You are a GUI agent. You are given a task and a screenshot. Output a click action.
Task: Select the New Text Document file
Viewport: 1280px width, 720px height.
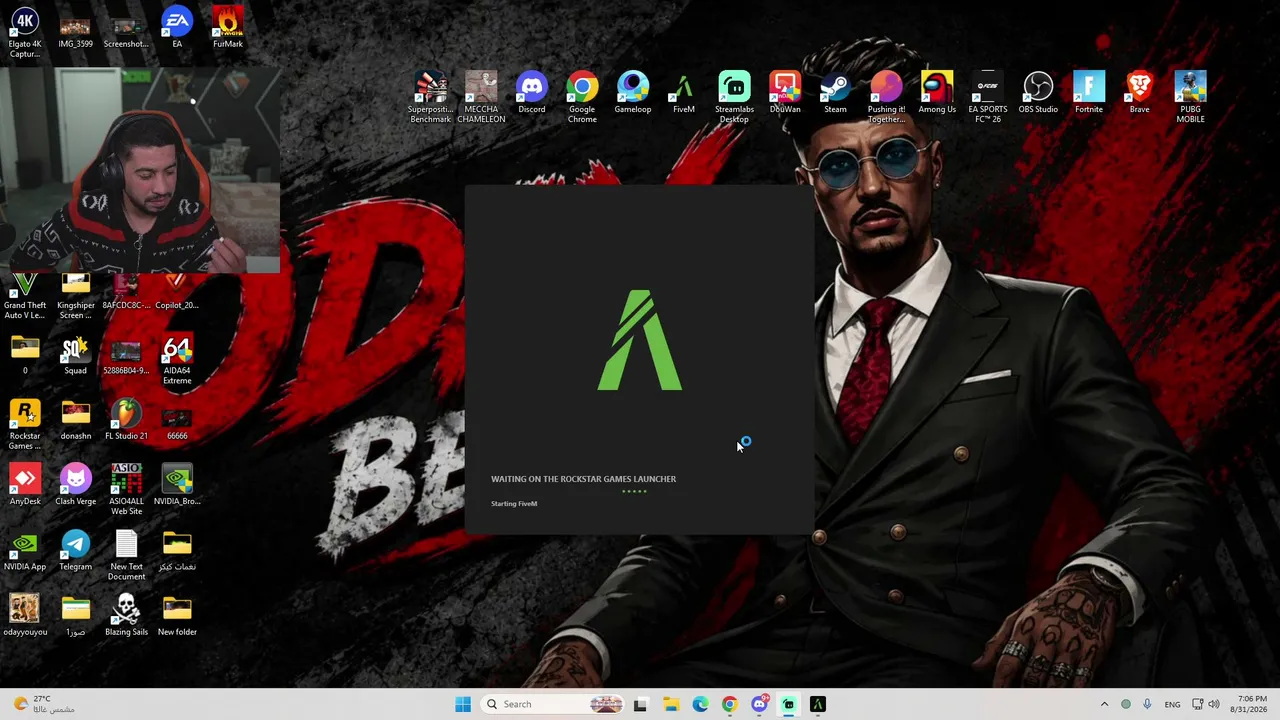coord(126,555)
